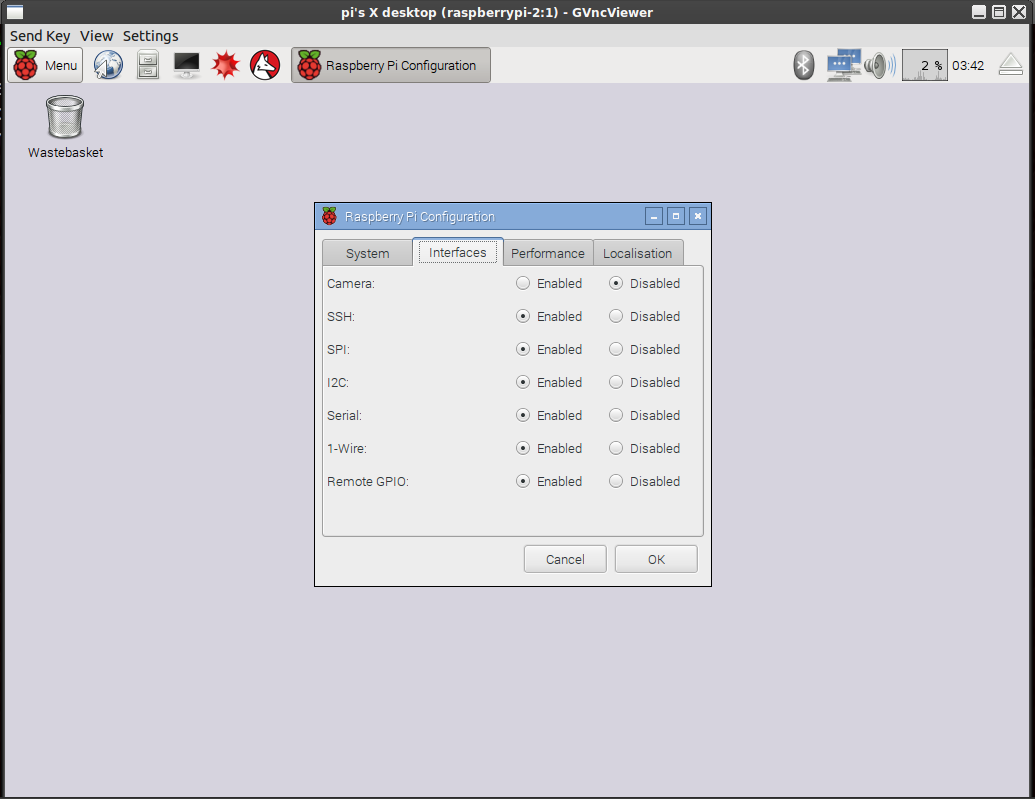The width and height of the screenshot is (1035, 799).
Task: Click the I2C: label
Action: 338,383
